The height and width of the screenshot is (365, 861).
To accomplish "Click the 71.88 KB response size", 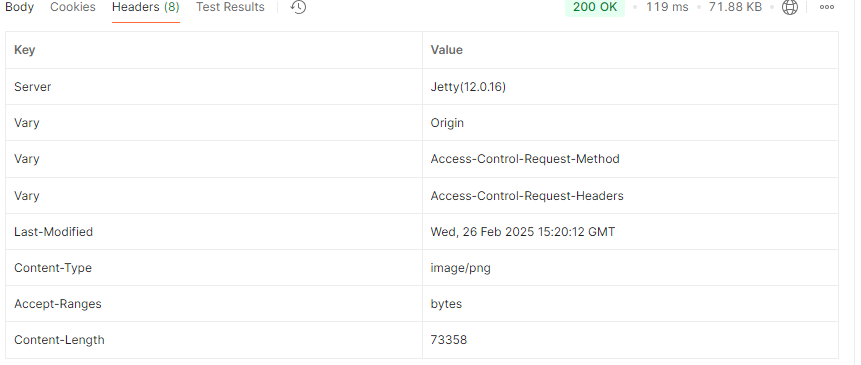I will 735,7.
